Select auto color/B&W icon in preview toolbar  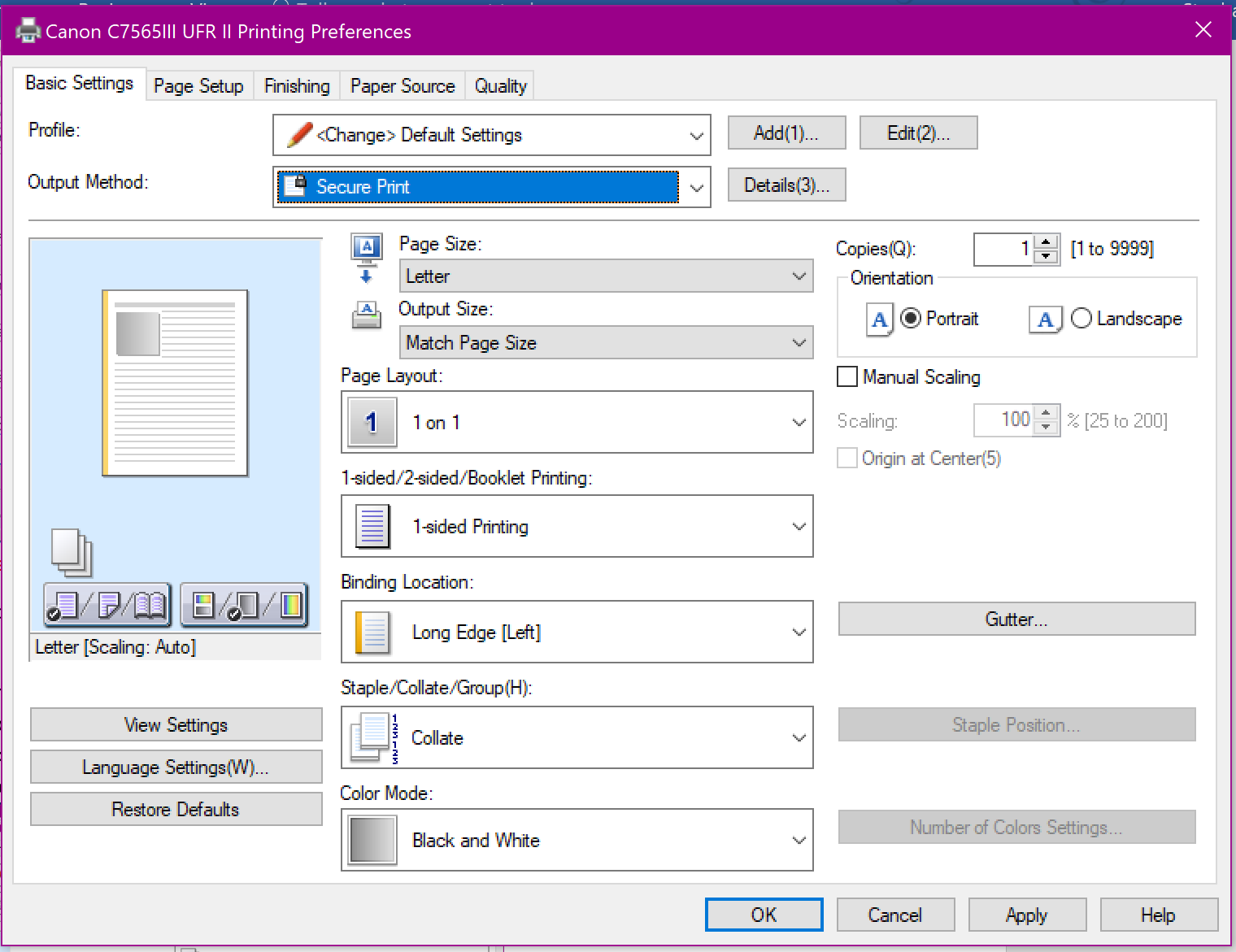pyautogui.click(x=203, y=605)
